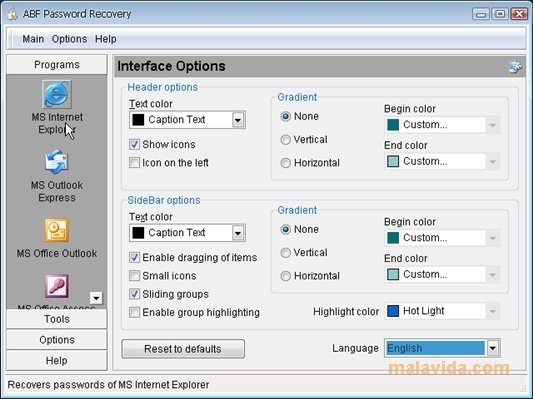
Task: Select Header gradient Horizontal radio
Action: coord(286,163)
